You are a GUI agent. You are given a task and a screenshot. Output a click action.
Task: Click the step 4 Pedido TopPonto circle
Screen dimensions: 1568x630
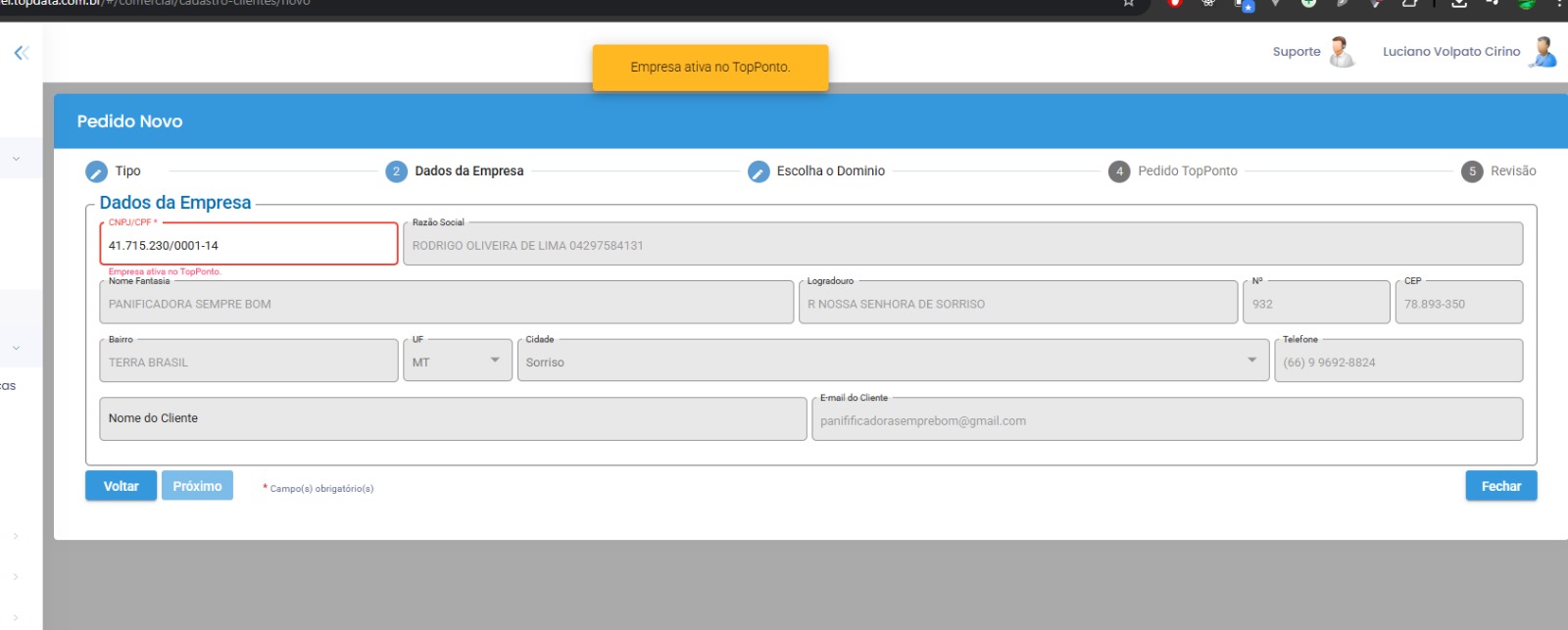(1119, 171)
